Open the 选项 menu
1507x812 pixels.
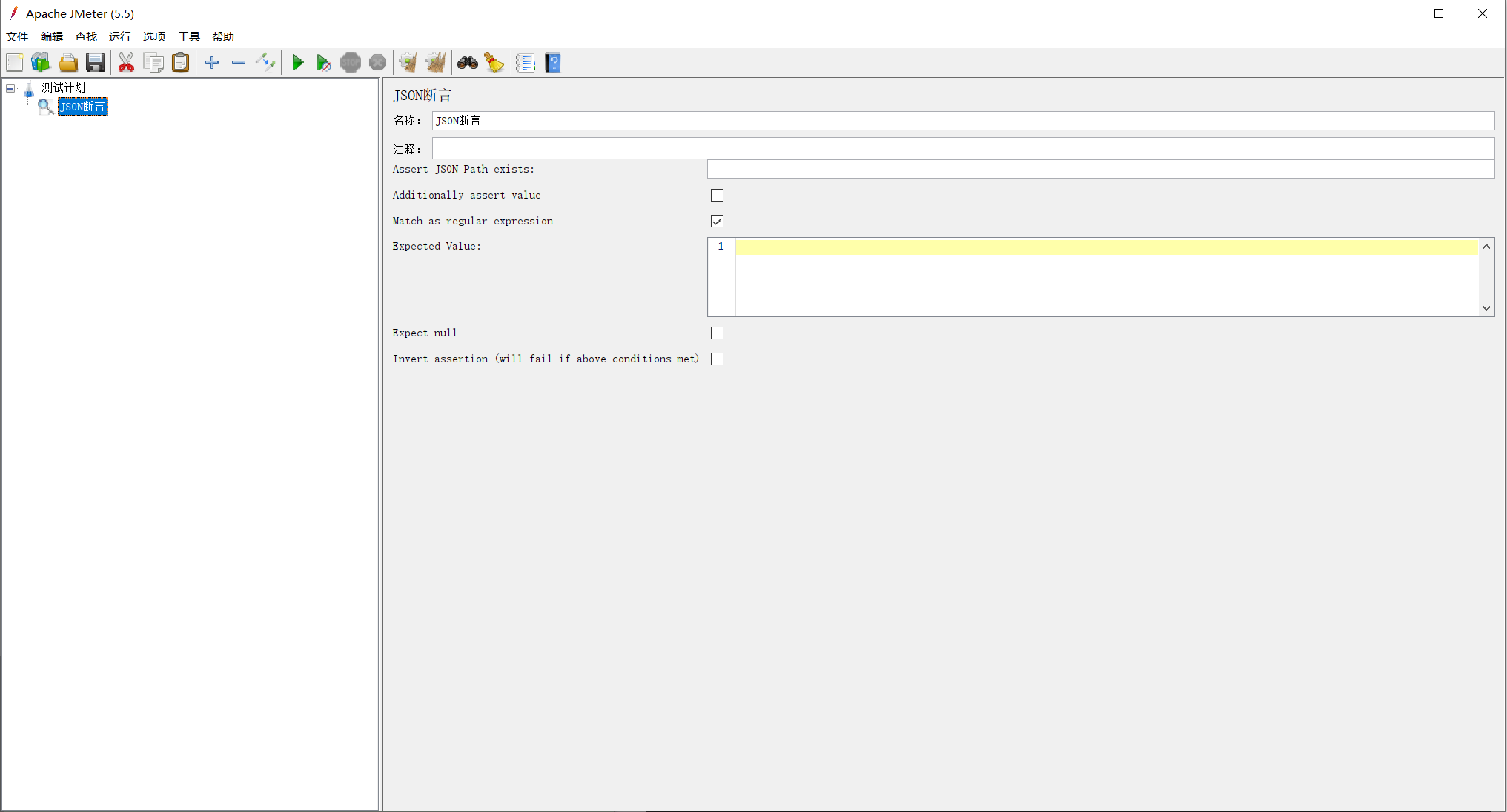click(154, 36)
